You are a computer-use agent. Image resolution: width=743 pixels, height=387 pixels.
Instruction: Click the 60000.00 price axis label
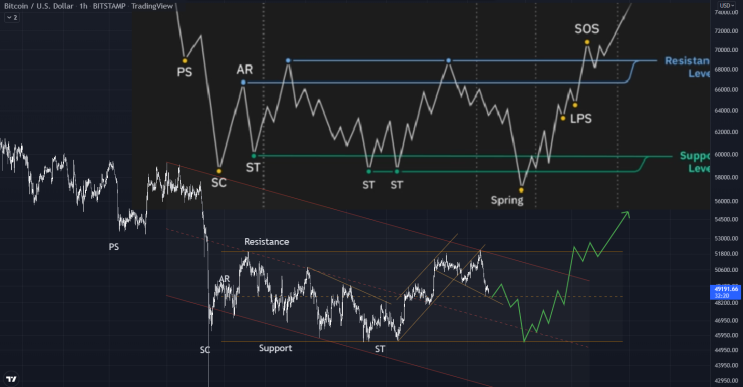click(725, 154)
